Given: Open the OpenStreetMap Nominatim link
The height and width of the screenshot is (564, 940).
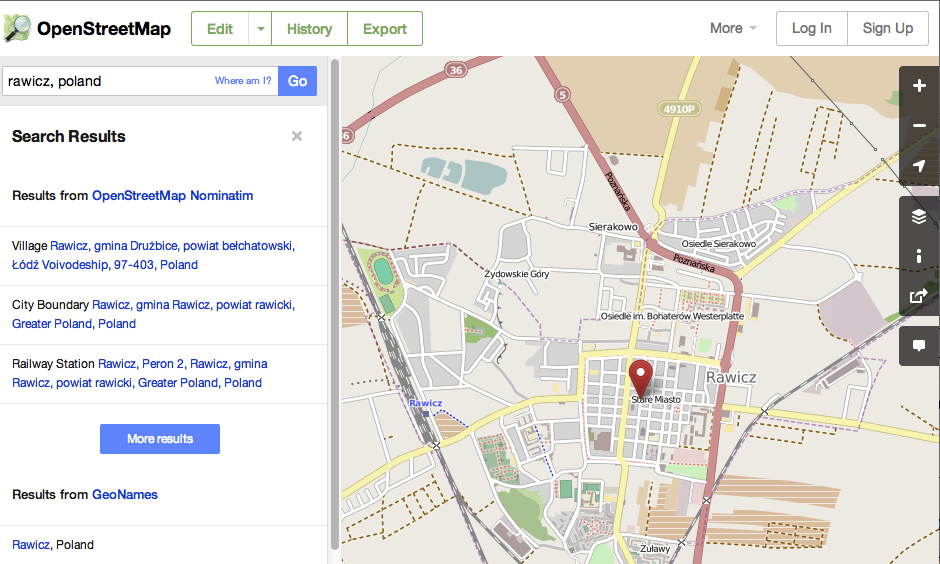Looking at the screenshot, I should (172, 195).
